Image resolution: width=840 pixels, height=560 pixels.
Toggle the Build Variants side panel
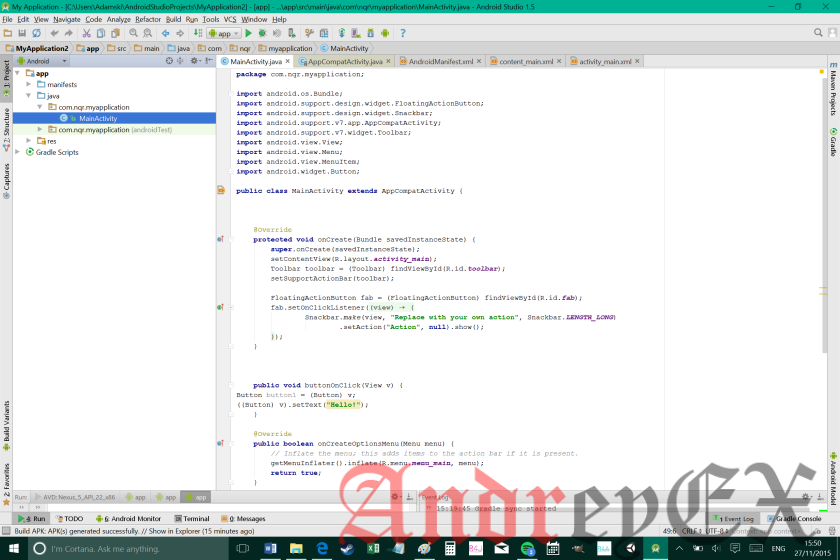click(6, 425)
